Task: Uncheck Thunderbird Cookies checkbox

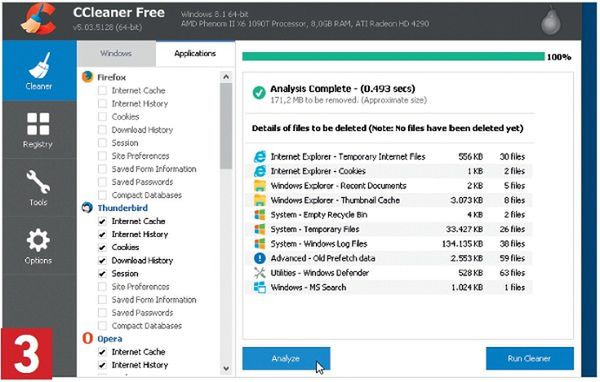Action: point(102,247)
